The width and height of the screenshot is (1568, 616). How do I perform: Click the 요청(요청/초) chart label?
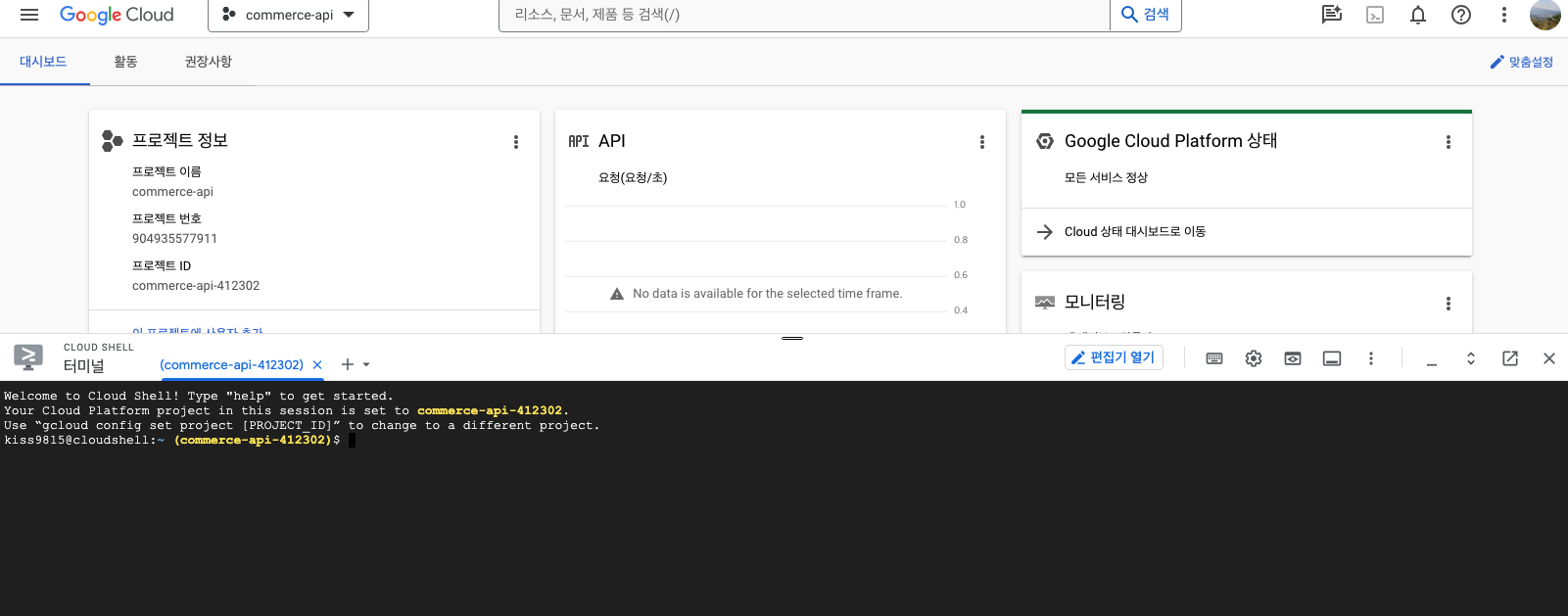tap(633, 178)
